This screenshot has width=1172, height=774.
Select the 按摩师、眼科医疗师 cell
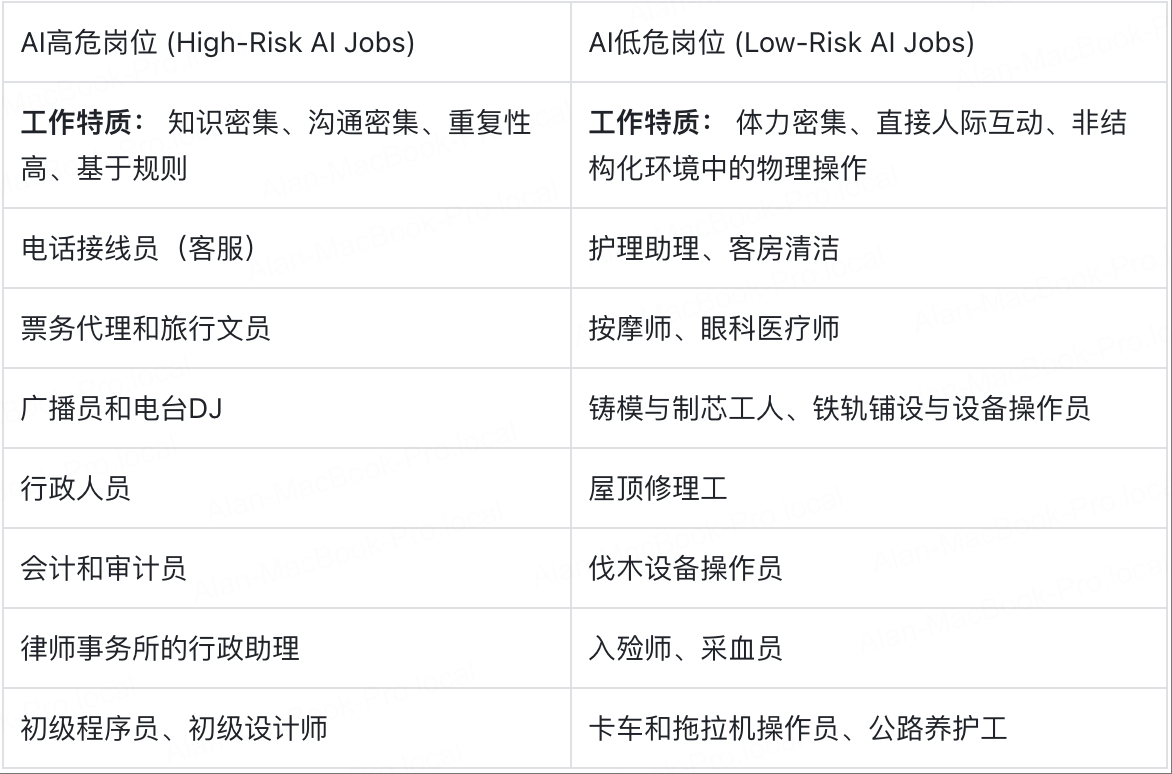tap(869, 328)
